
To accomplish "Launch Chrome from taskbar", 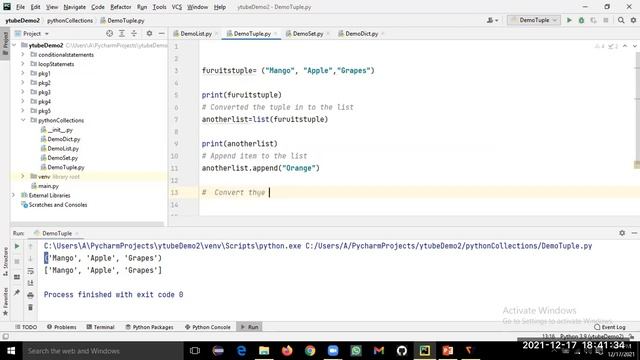I will pyautogui.click(x=310, y=351).
